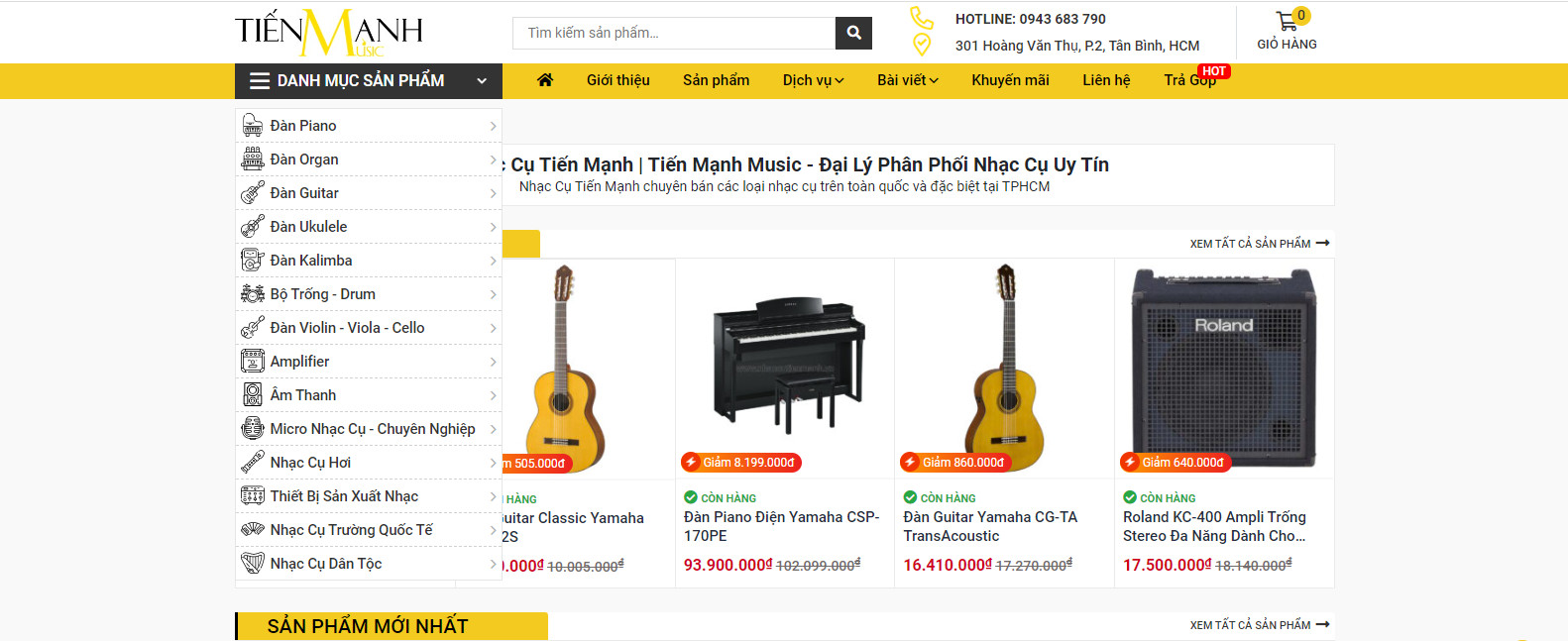
Task: Expand the Đàn Guitar submenu arrow
Action: coord(493,193)
